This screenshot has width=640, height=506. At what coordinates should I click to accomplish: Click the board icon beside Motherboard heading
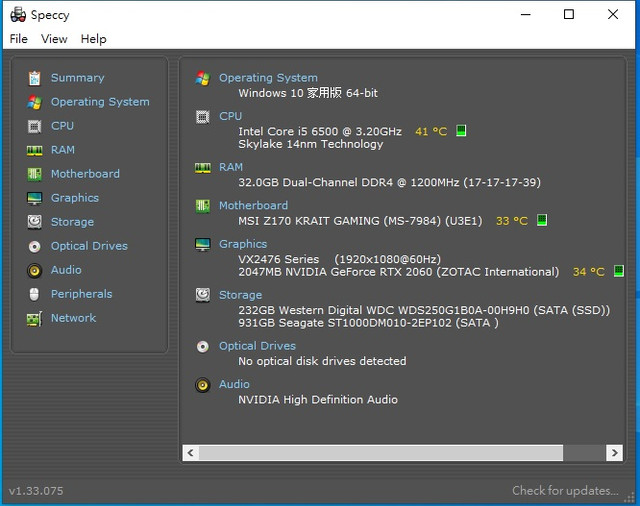pos(202,206)
